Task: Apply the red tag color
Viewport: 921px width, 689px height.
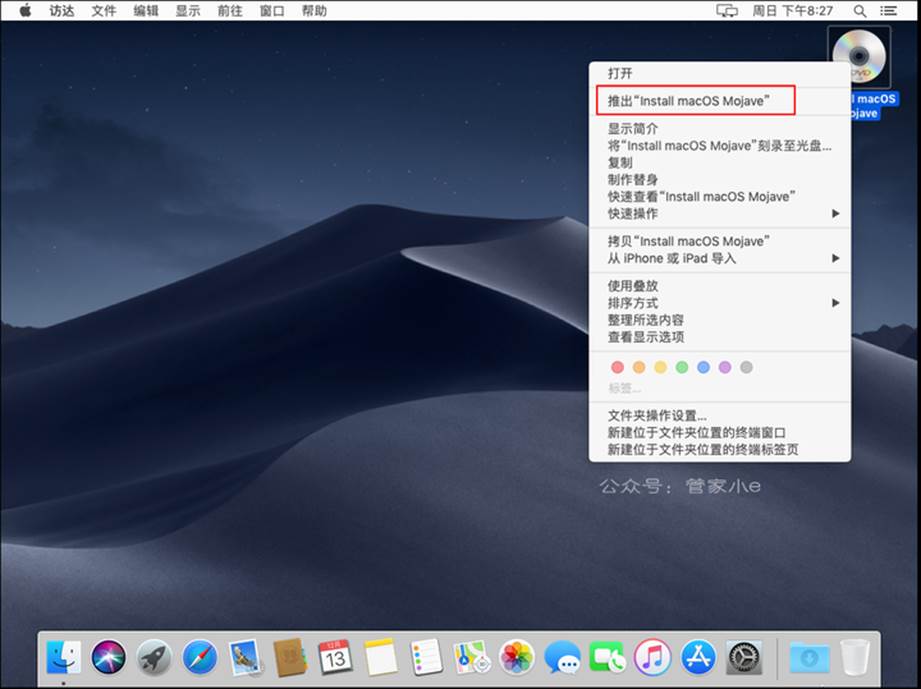Action: pyautogui.click(x=617, y=367)
